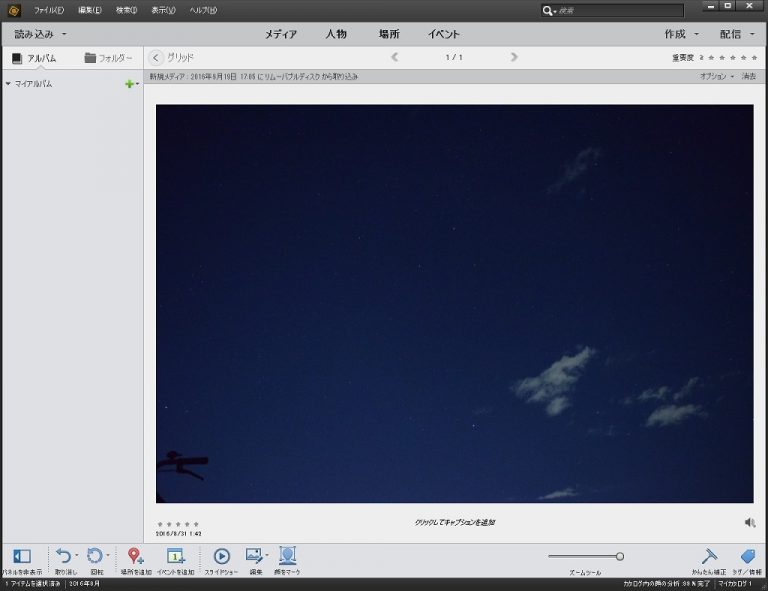Switch to the 人物 tab
The width and height of the screenshot is (768, 591).
[336, 34]
